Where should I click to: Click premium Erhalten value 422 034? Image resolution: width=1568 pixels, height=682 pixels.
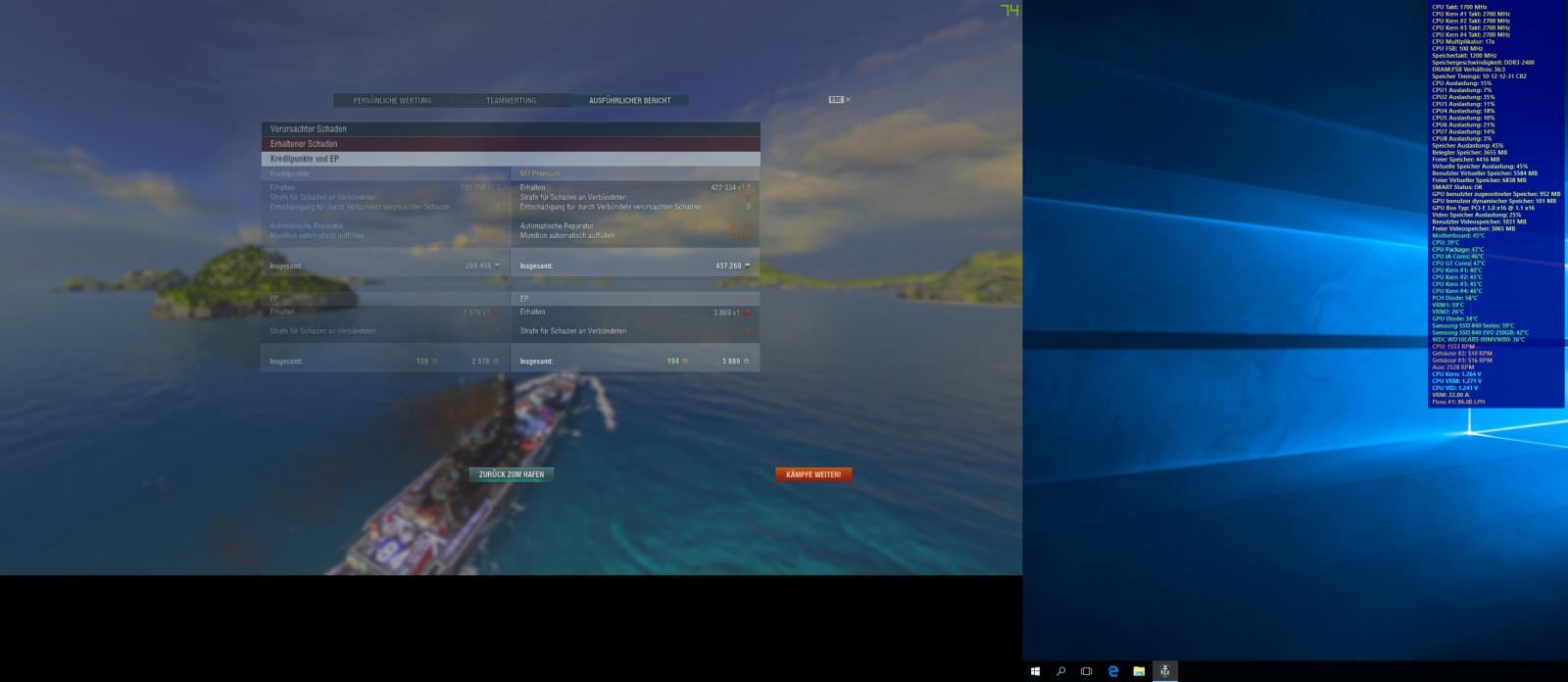pyautogui.click(x=724, y=187)
